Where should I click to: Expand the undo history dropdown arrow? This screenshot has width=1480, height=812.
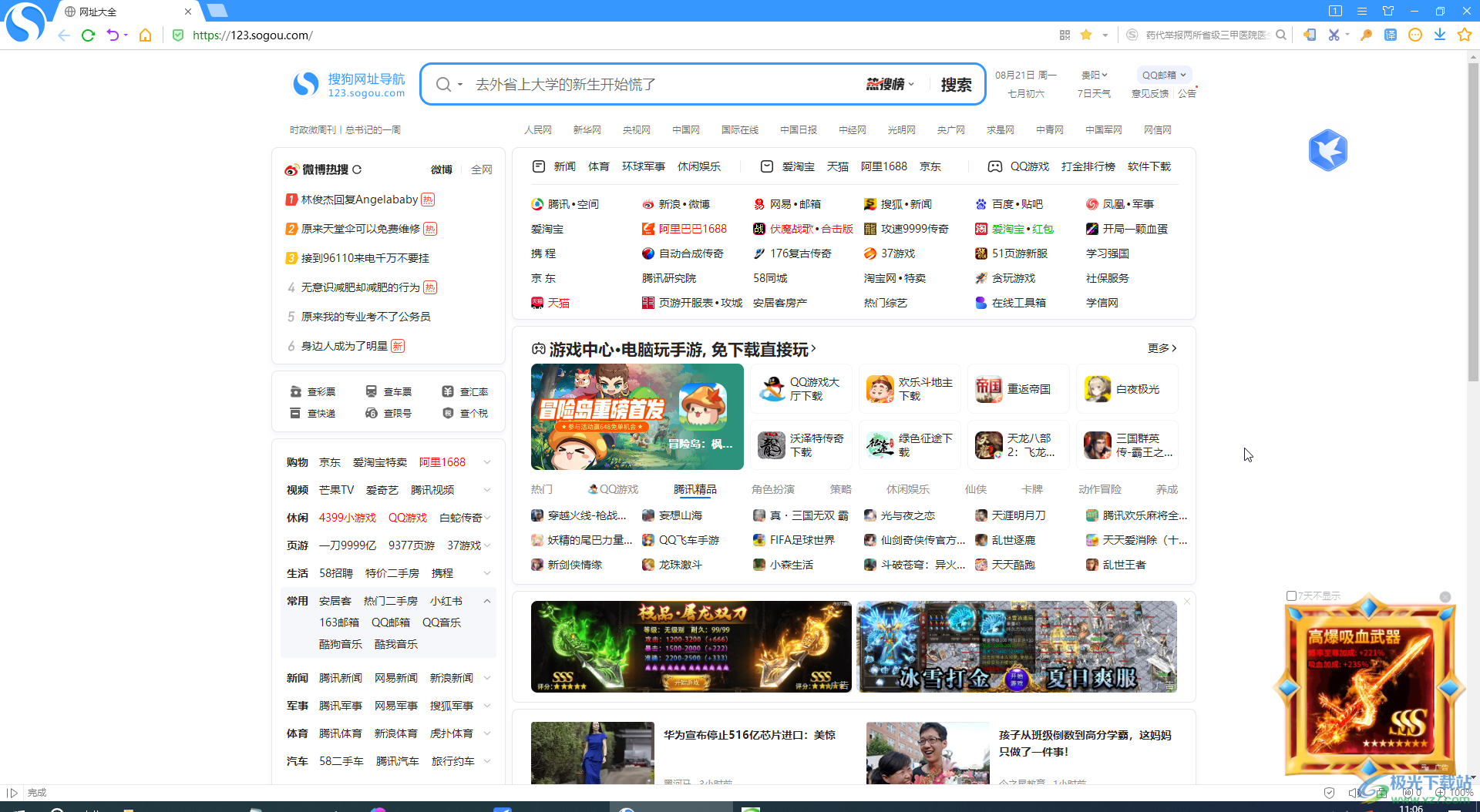pos(126,35)
